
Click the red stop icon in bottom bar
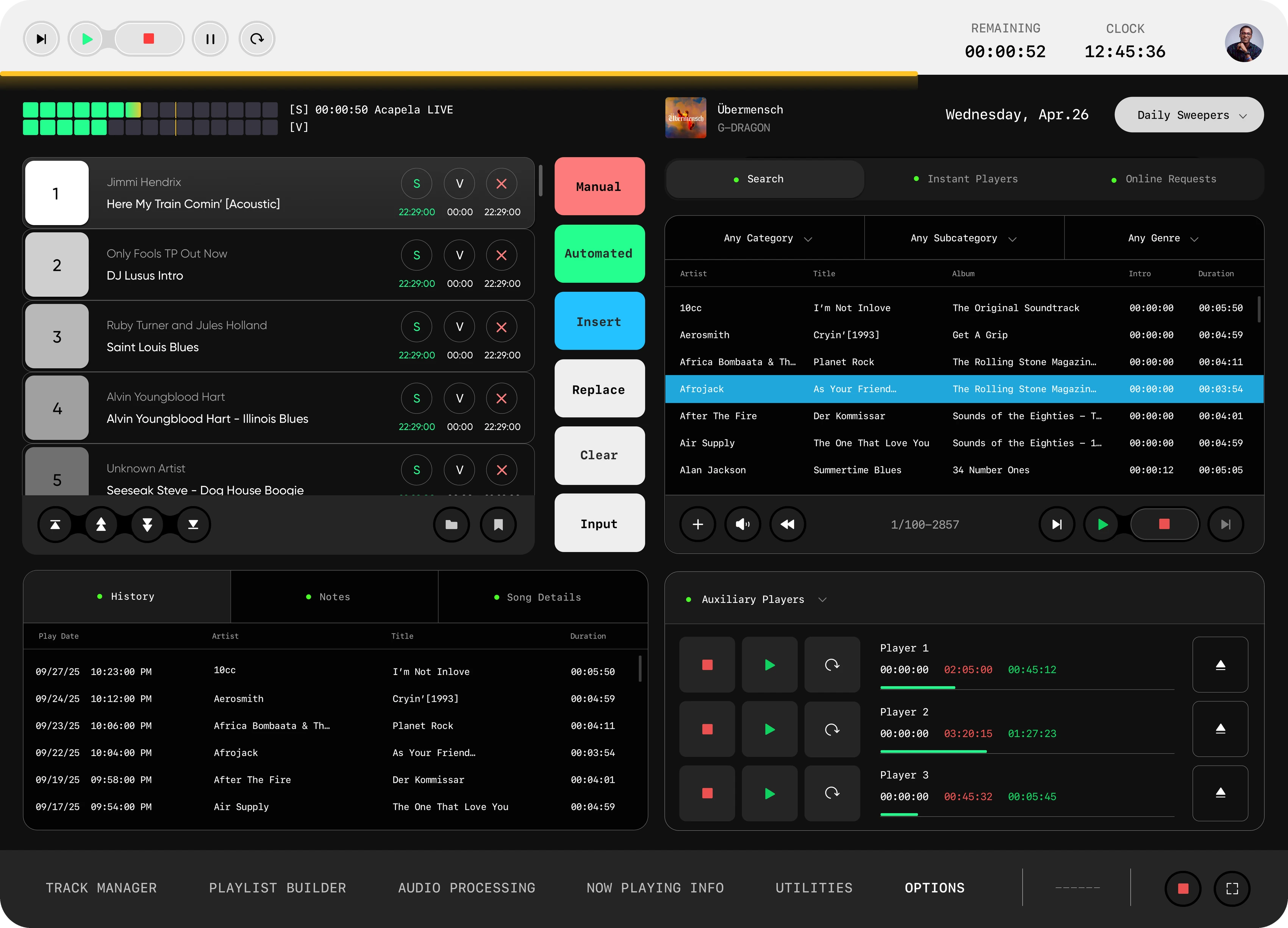[1183, 888]
